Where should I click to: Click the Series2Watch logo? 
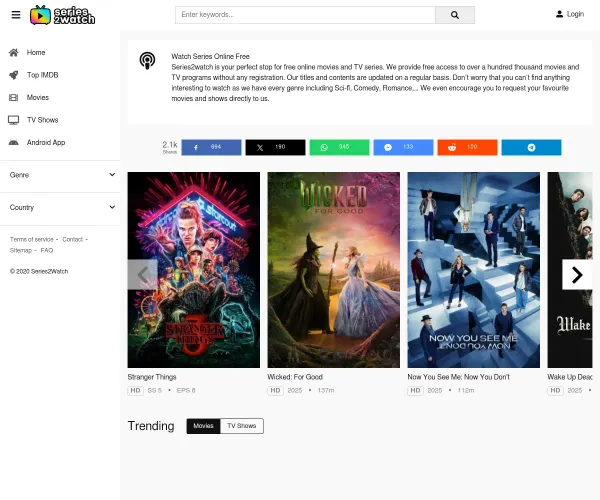point(62,15)
